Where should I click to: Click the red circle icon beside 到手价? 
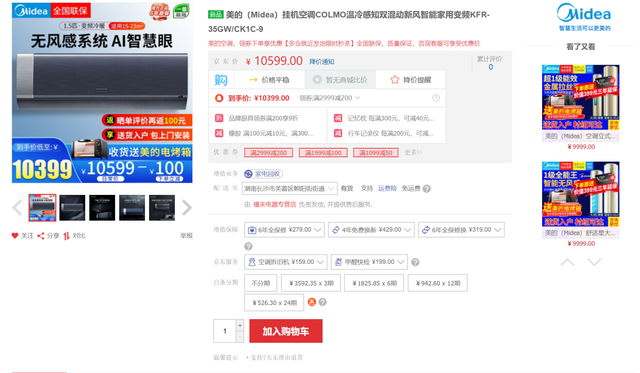pos(219,98)
